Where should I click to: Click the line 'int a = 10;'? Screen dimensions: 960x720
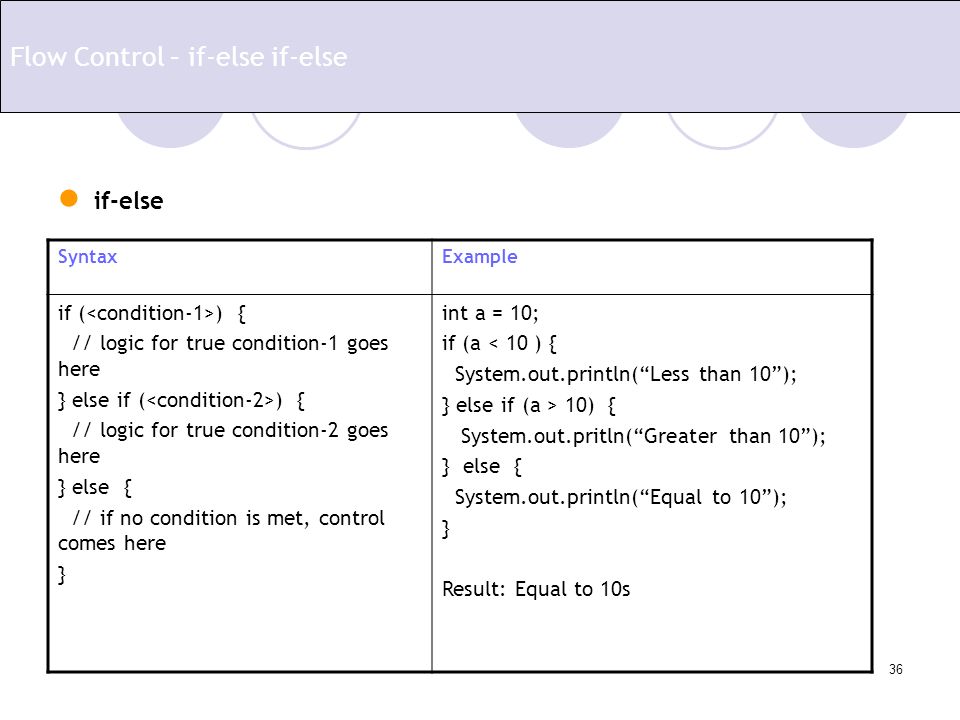point(490,313)
